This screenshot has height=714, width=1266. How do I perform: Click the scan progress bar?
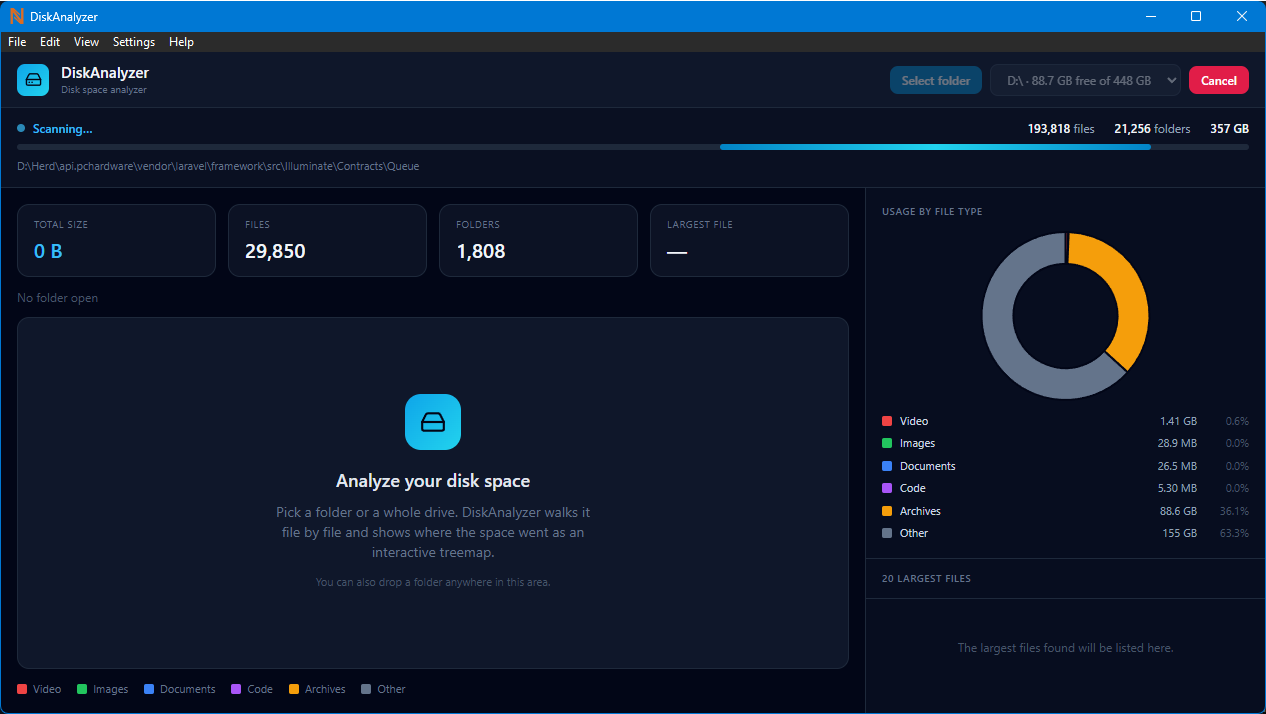pyautogui.click(x=633, y=147)
